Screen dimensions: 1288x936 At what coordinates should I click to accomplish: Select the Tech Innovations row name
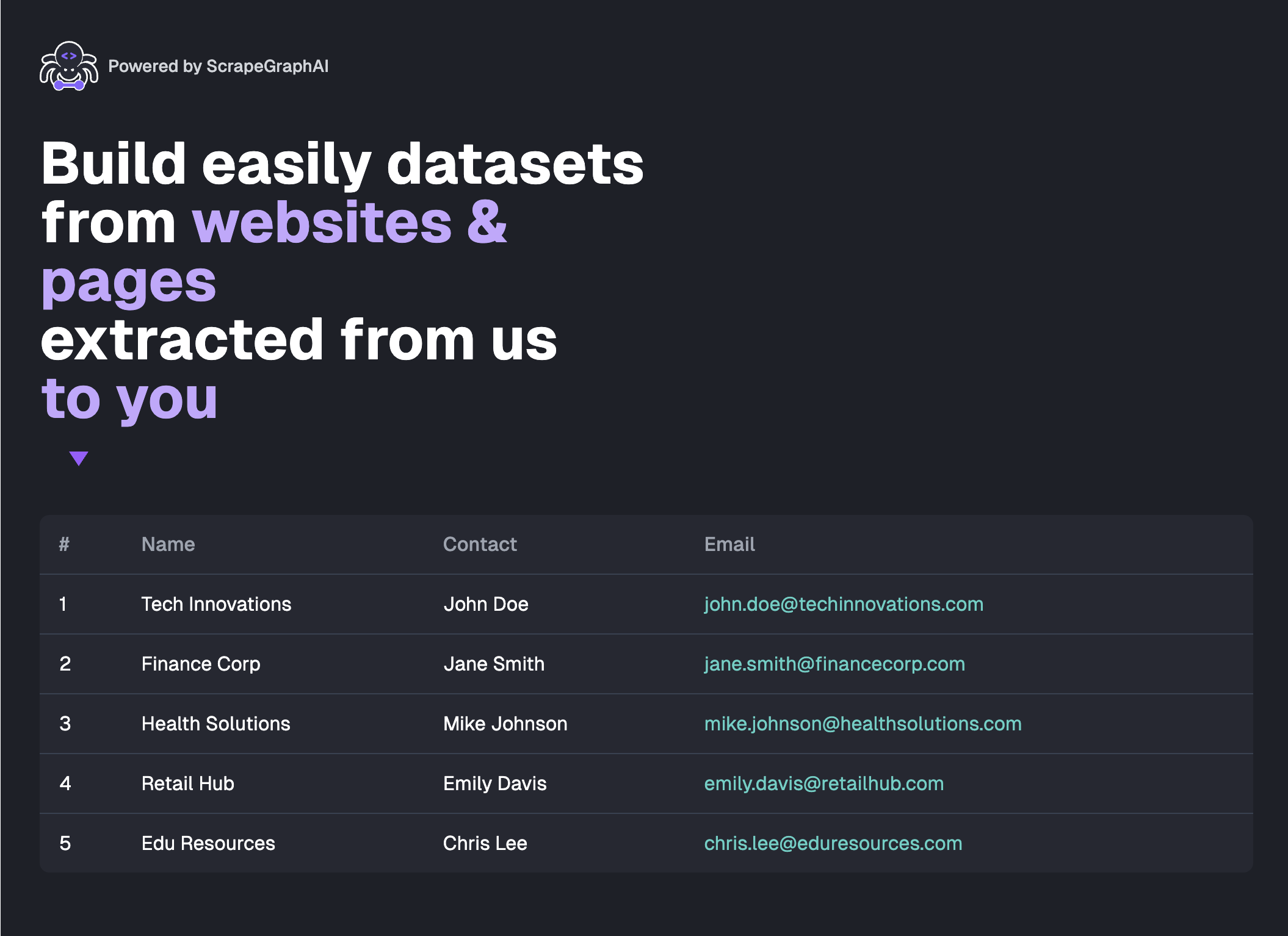click(216, 604)
